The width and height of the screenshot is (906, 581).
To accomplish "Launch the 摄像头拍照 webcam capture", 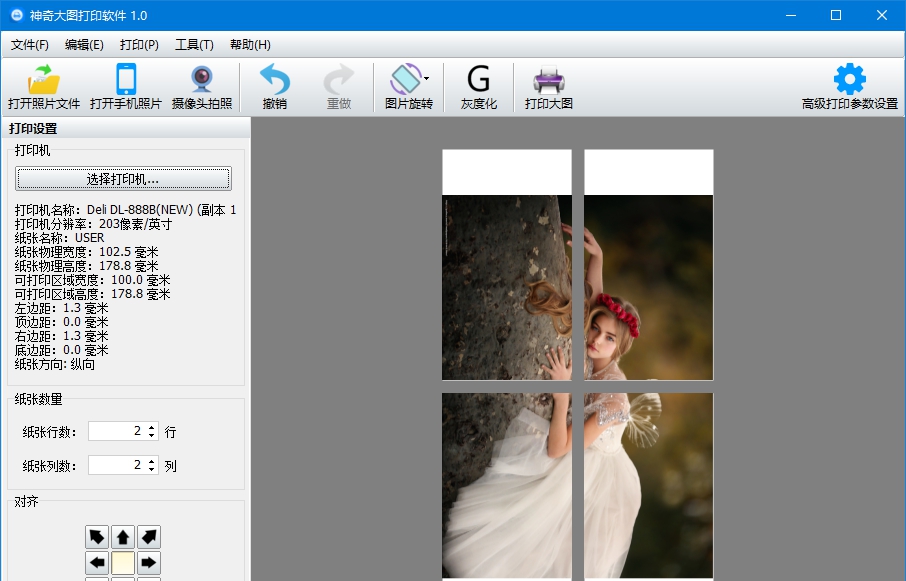I will 202,80.
